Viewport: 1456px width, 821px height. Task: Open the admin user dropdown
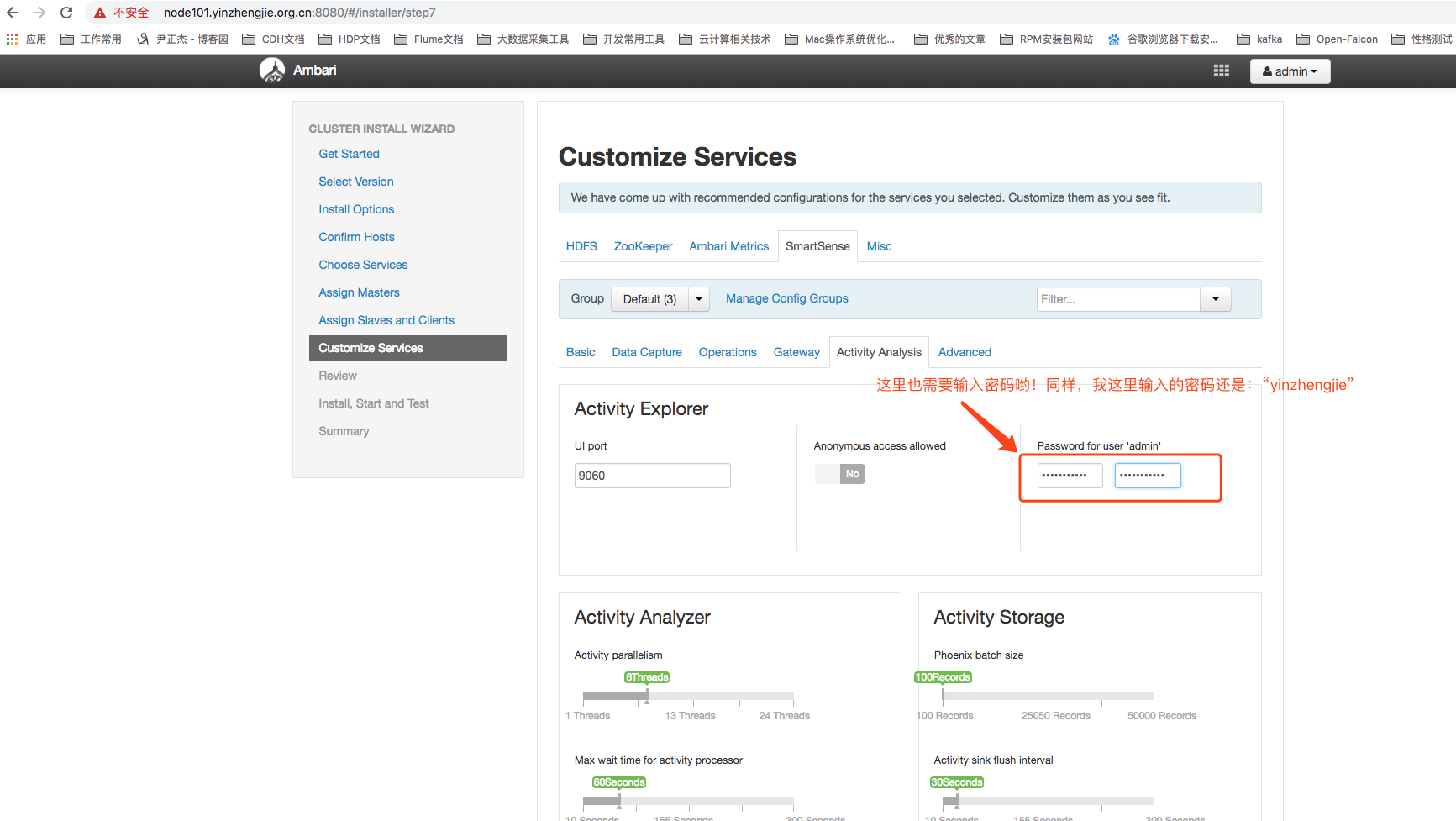tap(1290, 71)
